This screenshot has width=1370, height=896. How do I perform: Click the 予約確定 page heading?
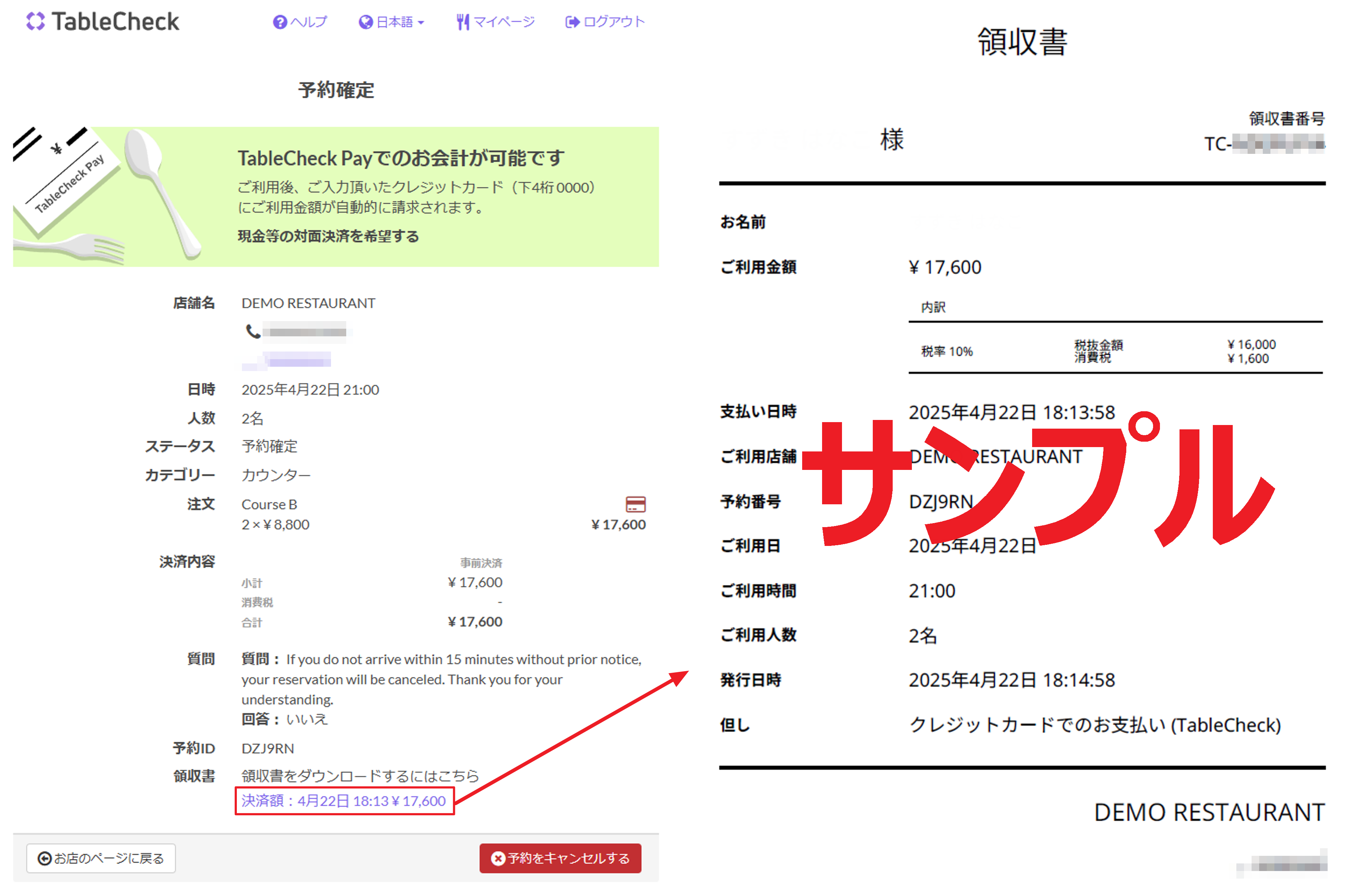[336, 90]
